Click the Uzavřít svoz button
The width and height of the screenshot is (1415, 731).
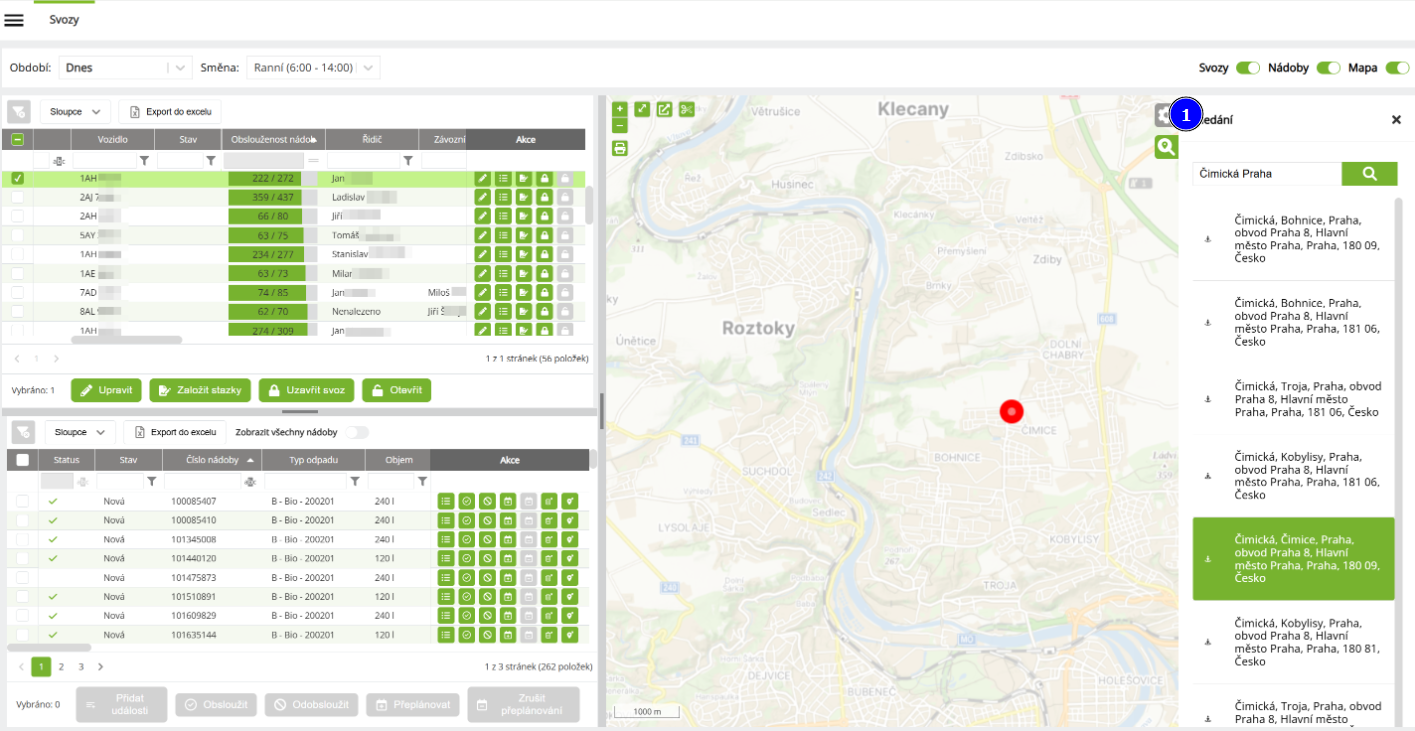pyautogui.click(x=305, y=390)
